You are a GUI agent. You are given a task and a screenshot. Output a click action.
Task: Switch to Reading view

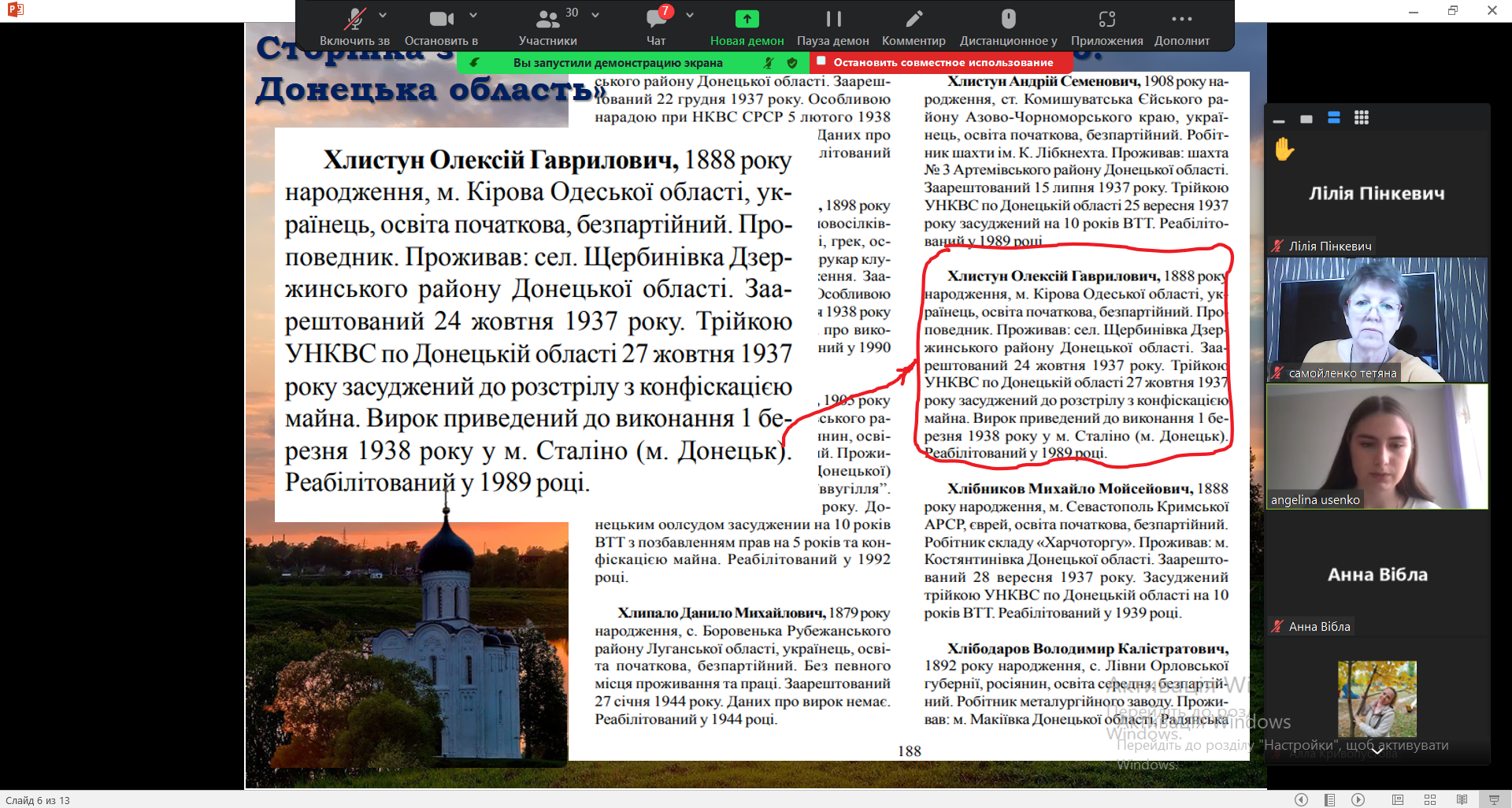coord(1462,799)
